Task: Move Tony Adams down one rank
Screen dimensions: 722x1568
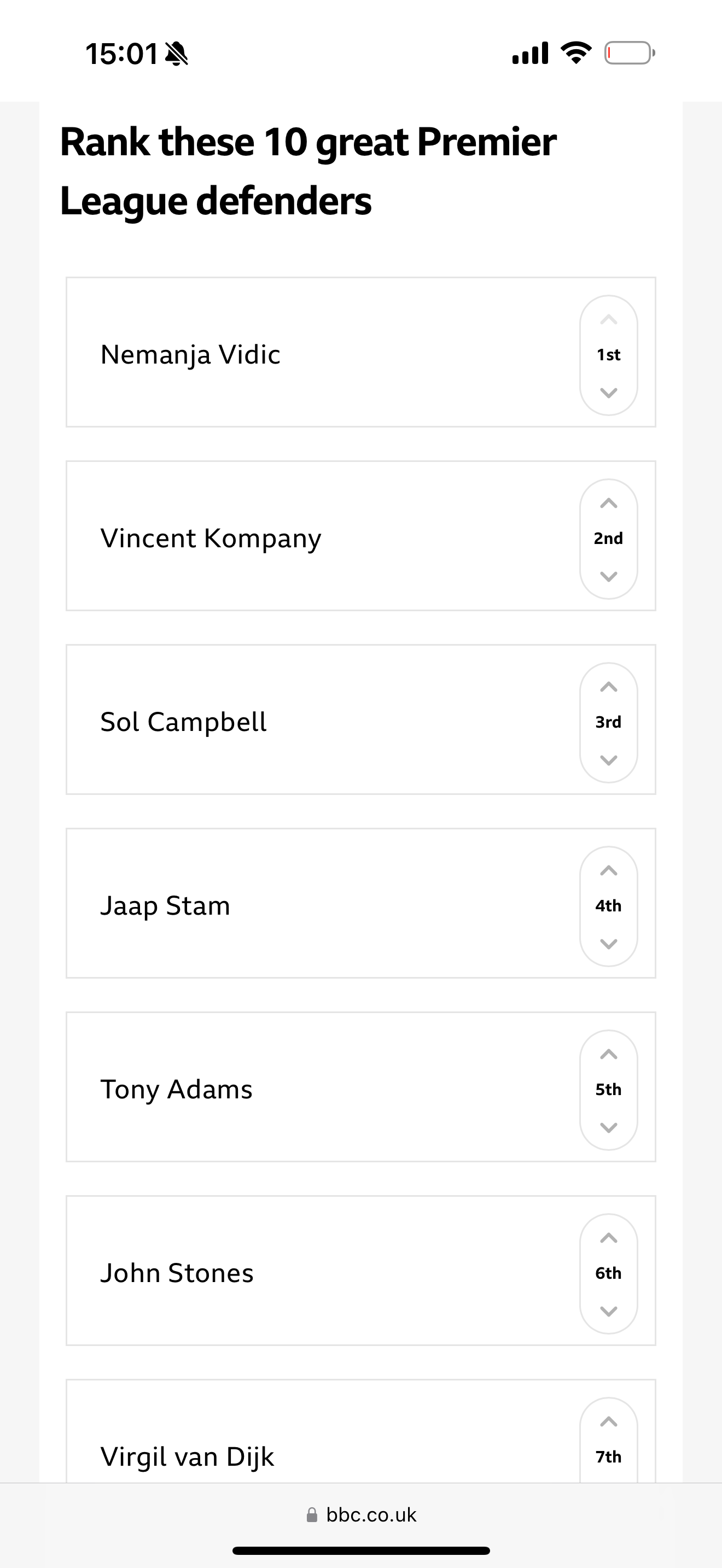Action: [x=608, y=1128]
